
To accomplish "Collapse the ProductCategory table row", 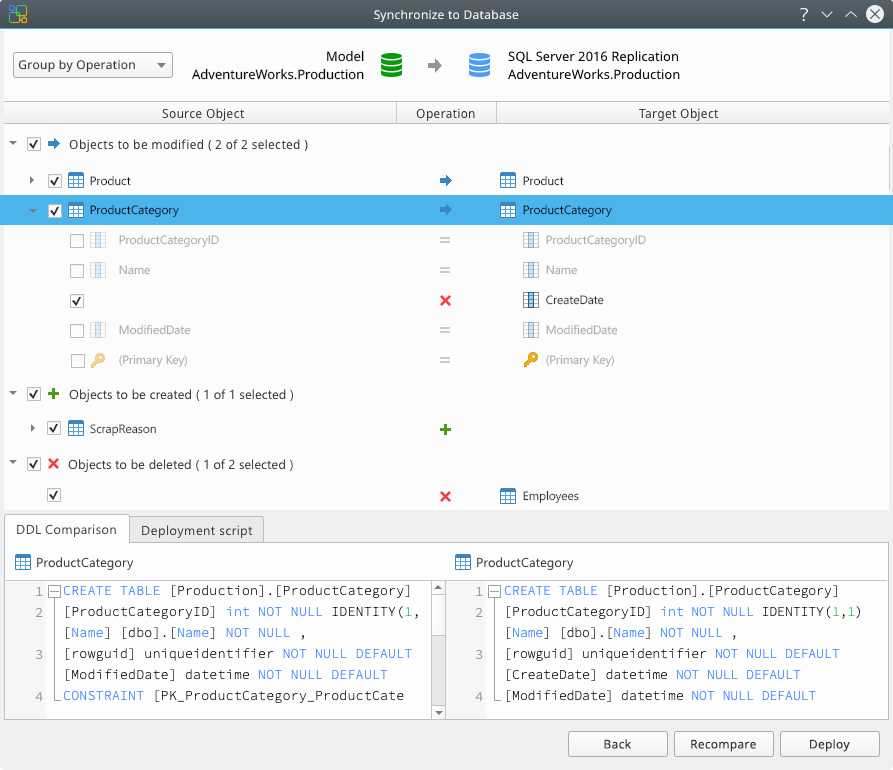I will pyautogui.click(x=33, y=211).
